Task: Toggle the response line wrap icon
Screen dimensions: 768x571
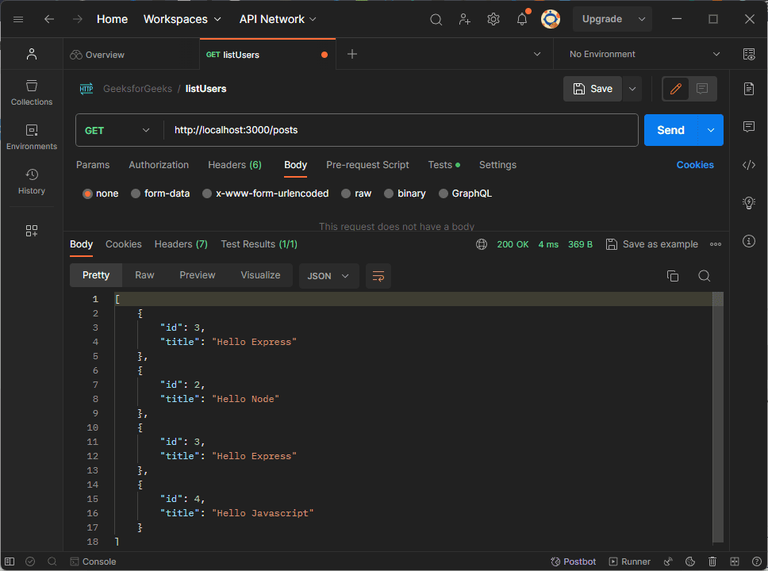Action: [x=378, y=276]
